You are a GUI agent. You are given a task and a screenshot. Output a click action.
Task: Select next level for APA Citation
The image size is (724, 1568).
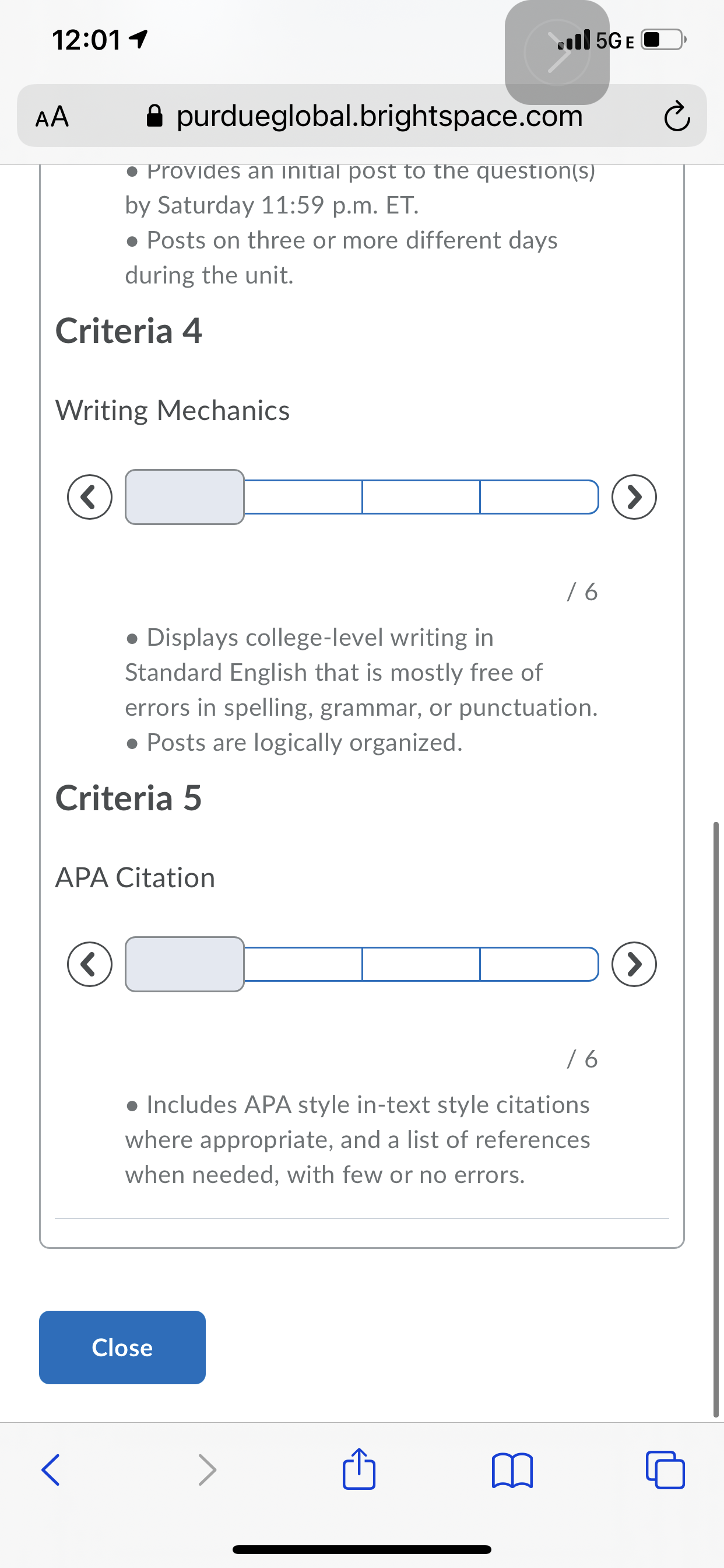click(x=634, y=964)
